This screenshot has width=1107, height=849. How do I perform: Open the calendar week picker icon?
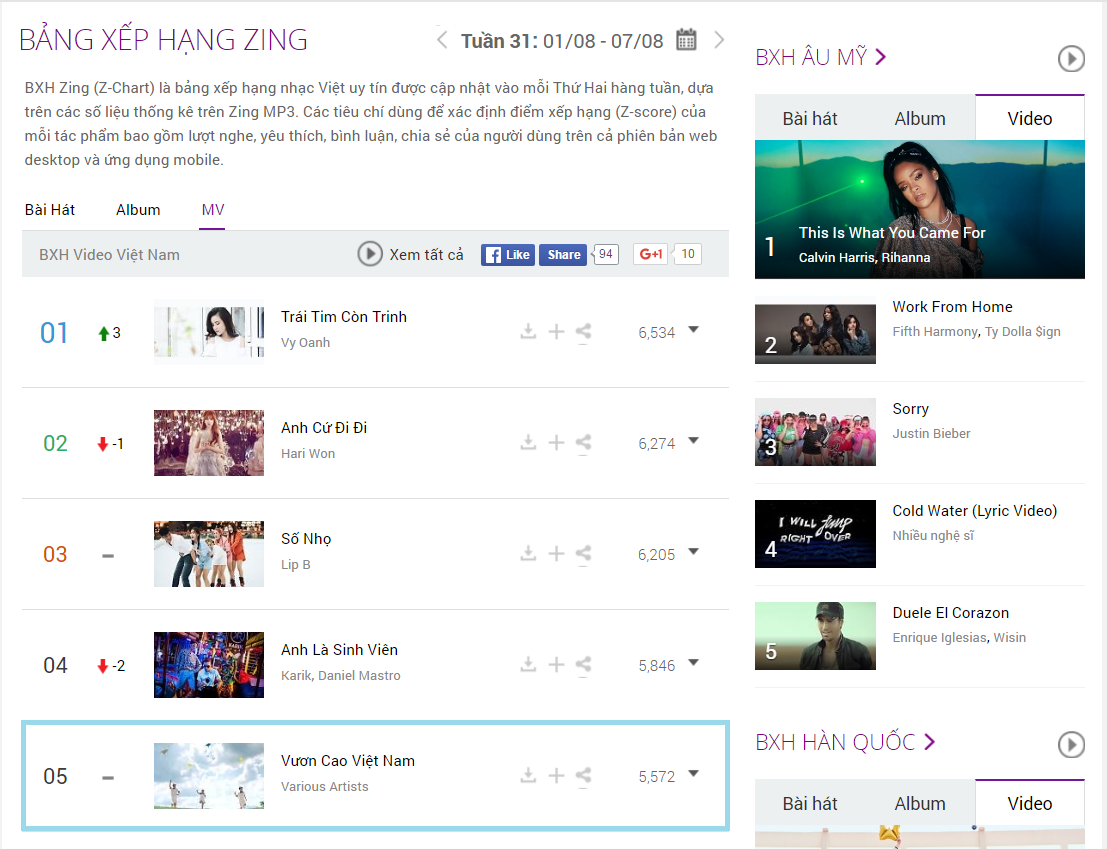pyautogui.click(x=686, y=40)
